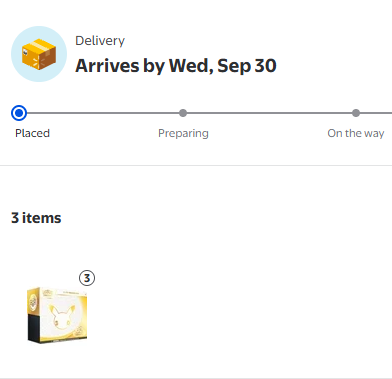Select the blue Placed status marker
Image resolution: width=392 pixels, height=379 pixels.
(19, 113)
